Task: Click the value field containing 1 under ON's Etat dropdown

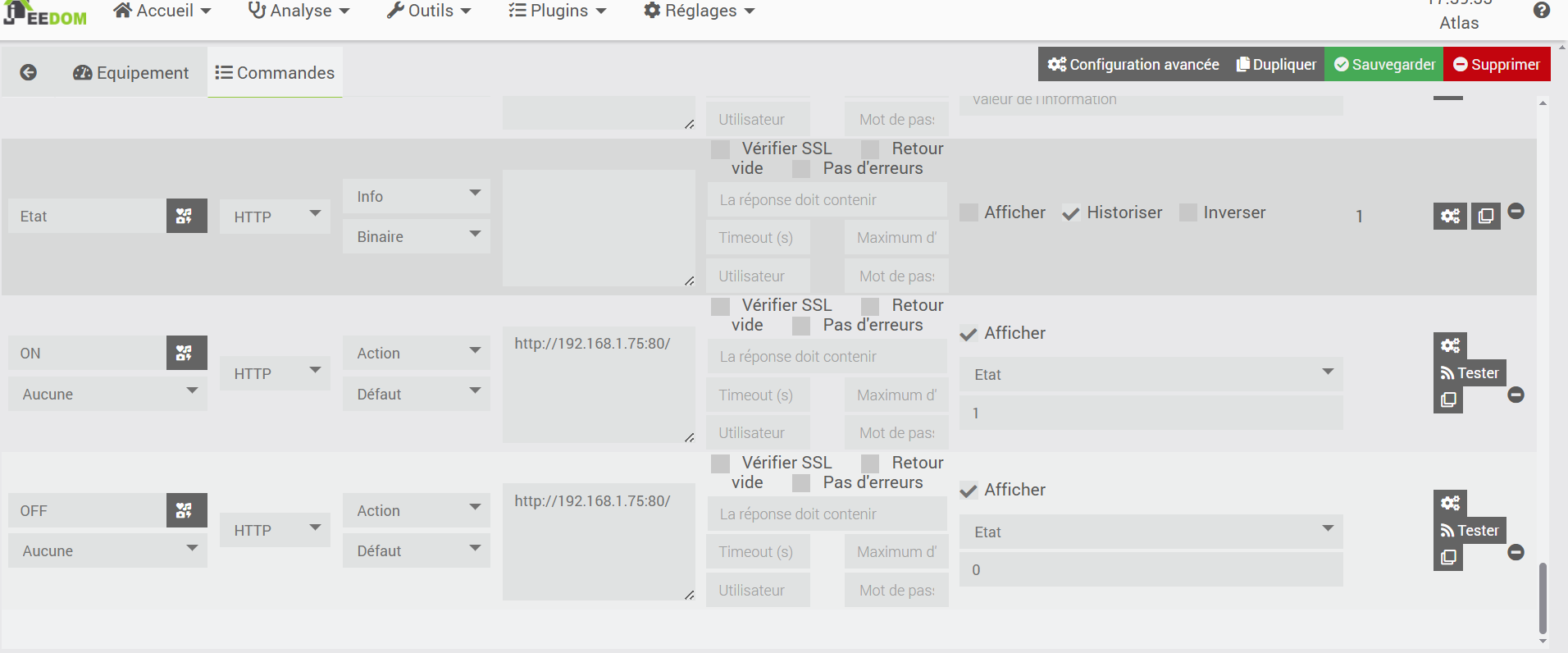Action: 1151,413
